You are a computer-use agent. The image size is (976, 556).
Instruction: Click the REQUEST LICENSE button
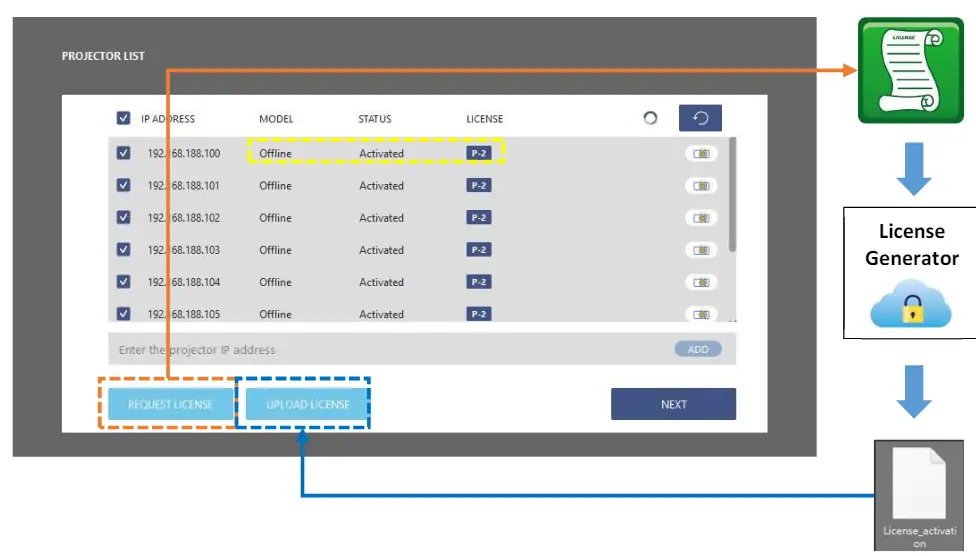(170, 404)
